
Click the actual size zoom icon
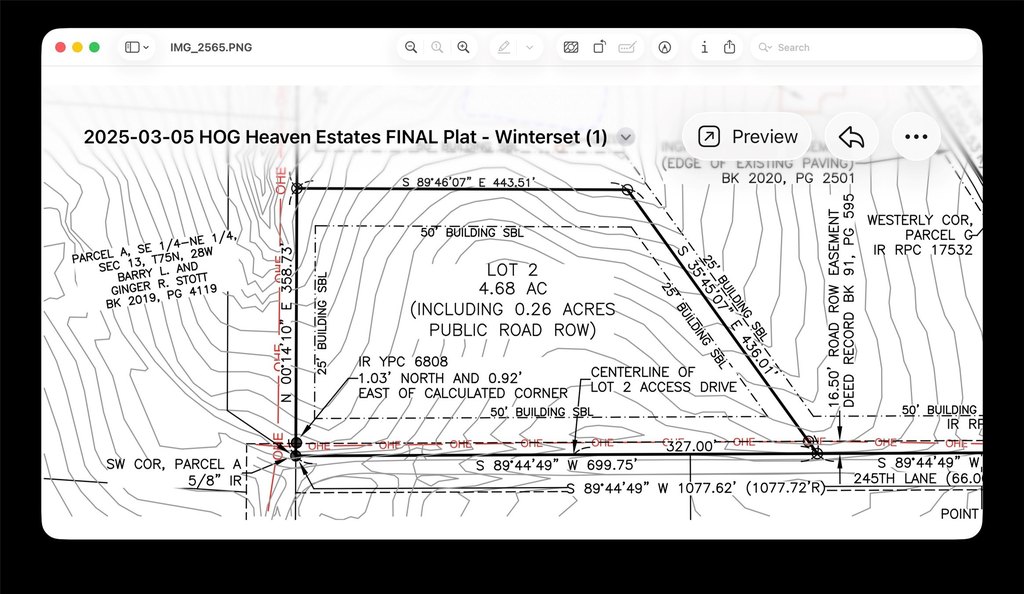tap(437, 47)
